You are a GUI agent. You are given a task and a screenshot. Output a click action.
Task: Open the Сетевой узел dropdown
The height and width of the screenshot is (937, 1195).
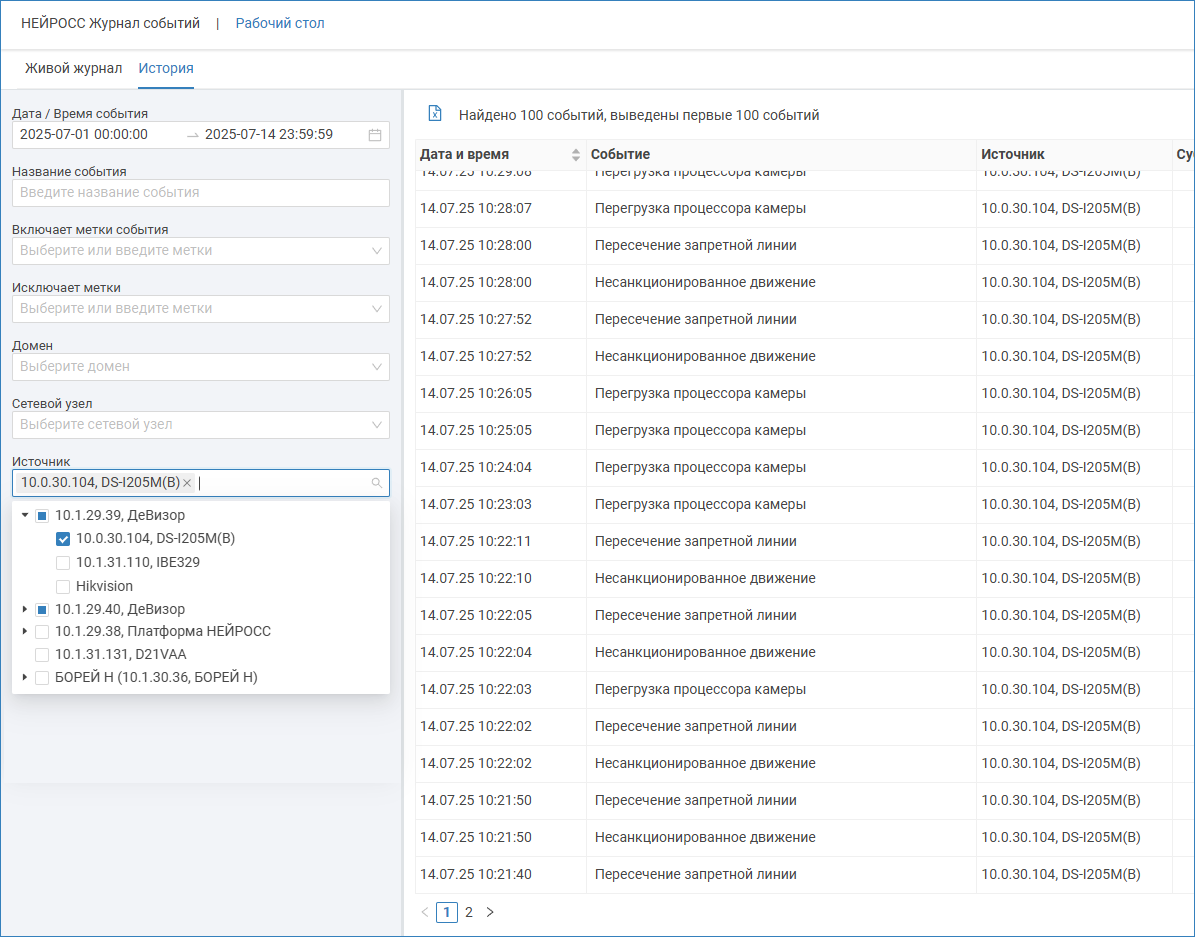point(200,425)
